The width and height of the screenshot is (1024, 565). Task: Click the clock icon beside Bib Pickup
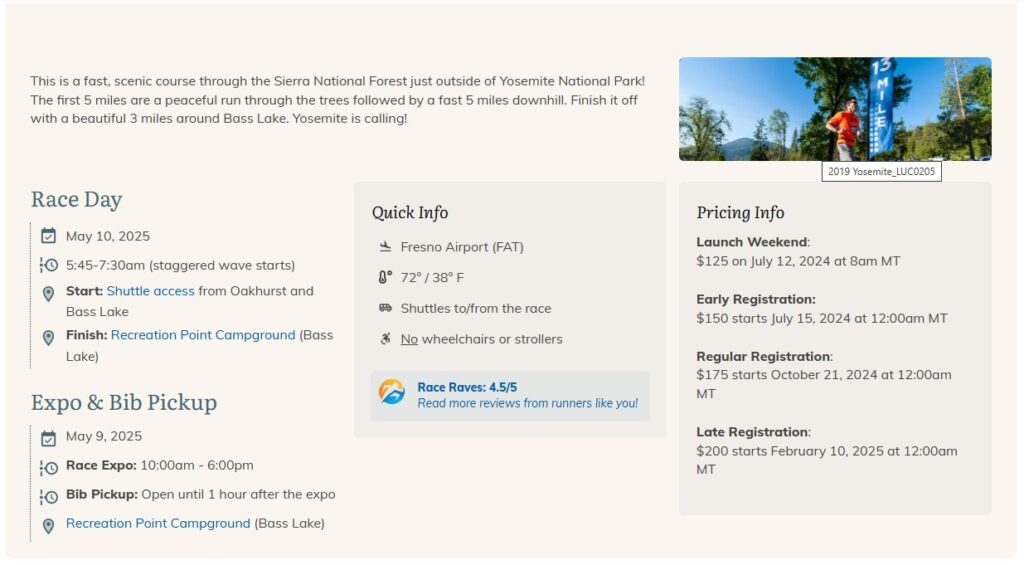tap(48, 497)
